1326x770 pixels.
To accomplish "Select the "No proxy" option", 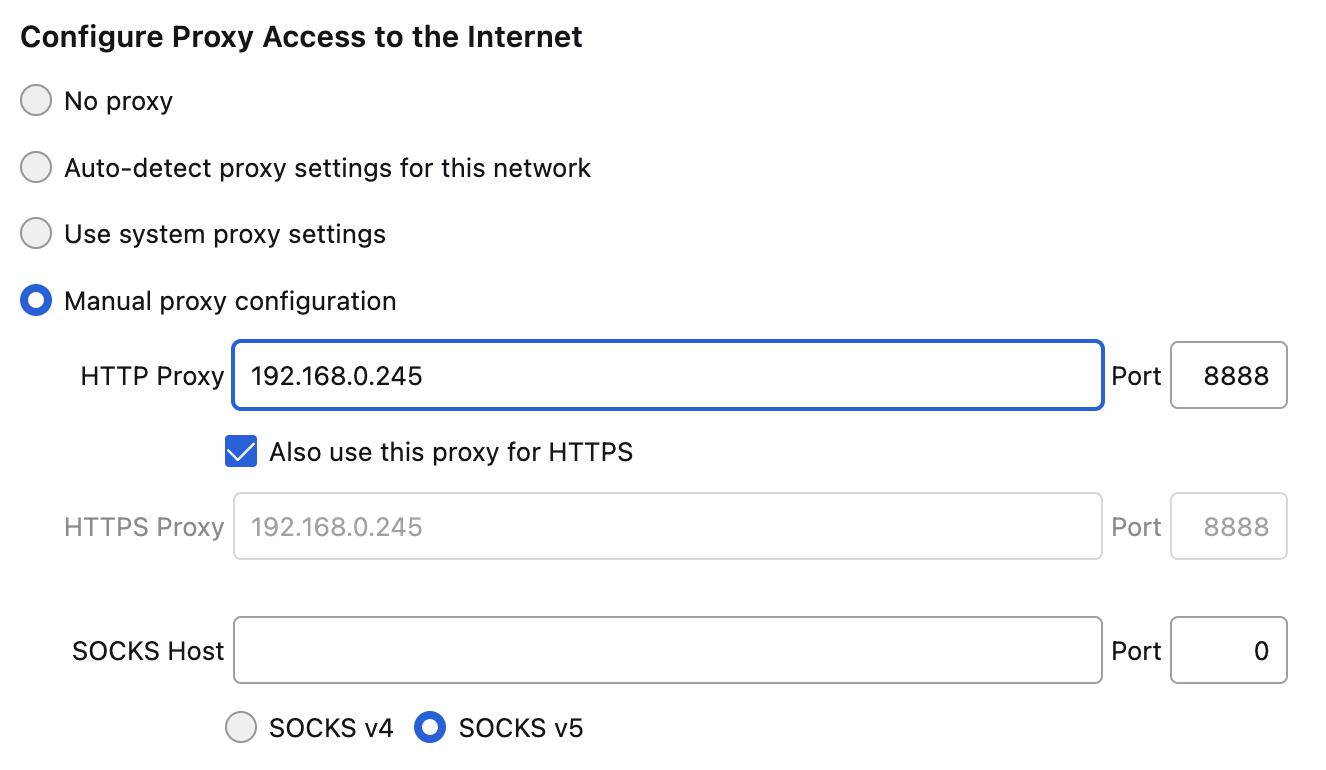I will coord(35,100).
